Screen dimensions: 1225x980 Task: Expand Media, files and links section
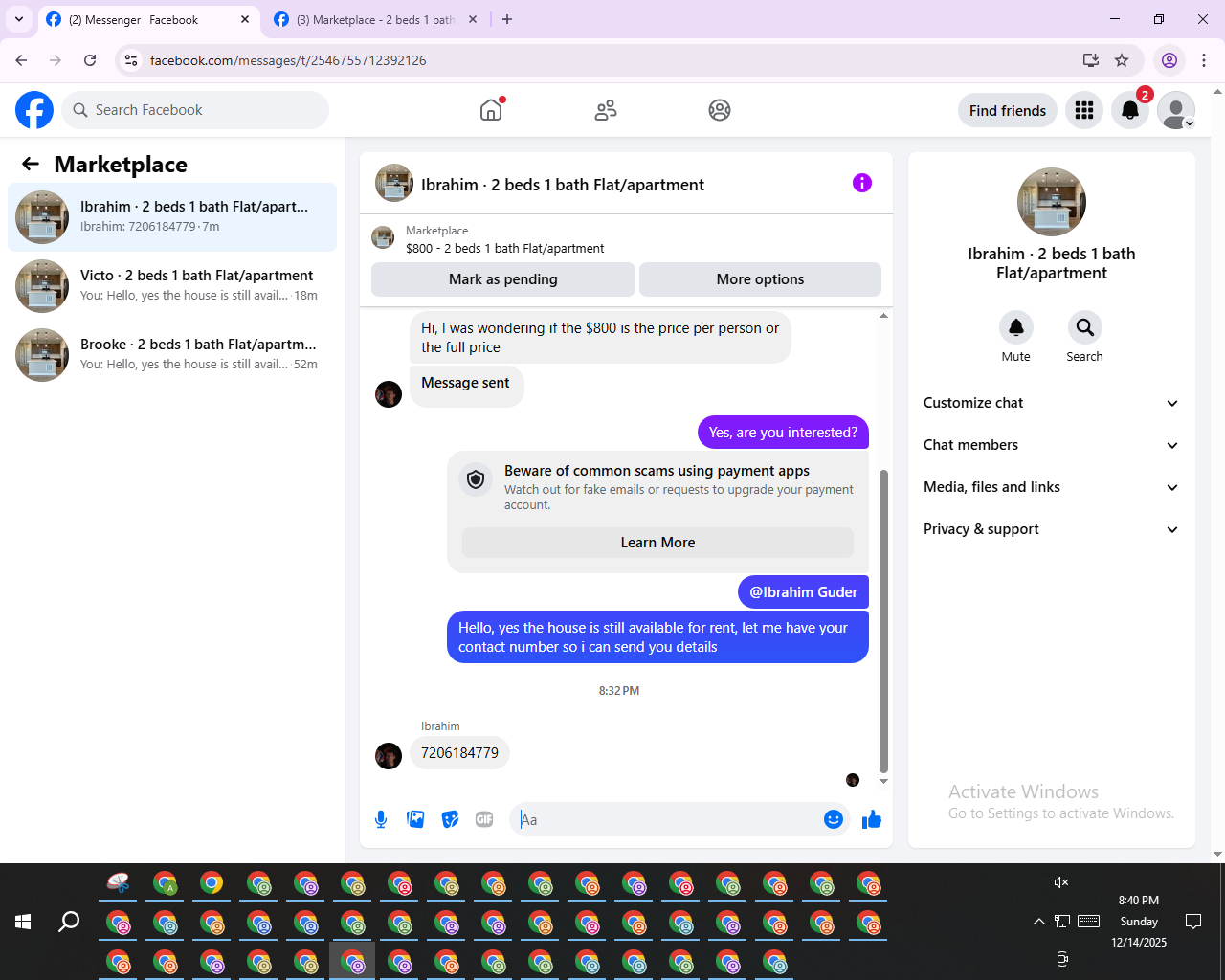pyautogui.click(x=1051, y=487)
